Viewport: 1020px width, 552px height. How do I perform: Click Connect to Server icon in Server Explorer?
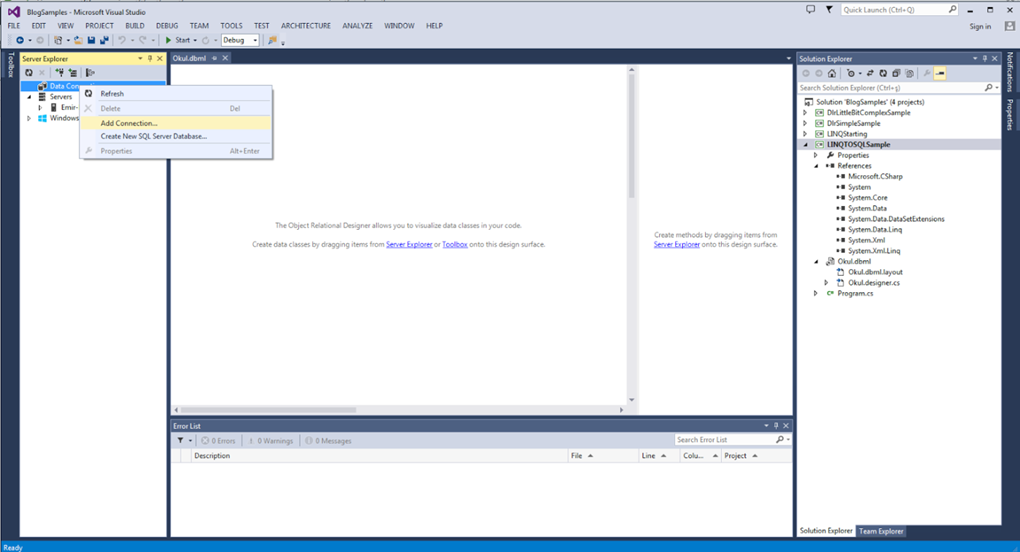pyautogui.click(x=73, y=73)
